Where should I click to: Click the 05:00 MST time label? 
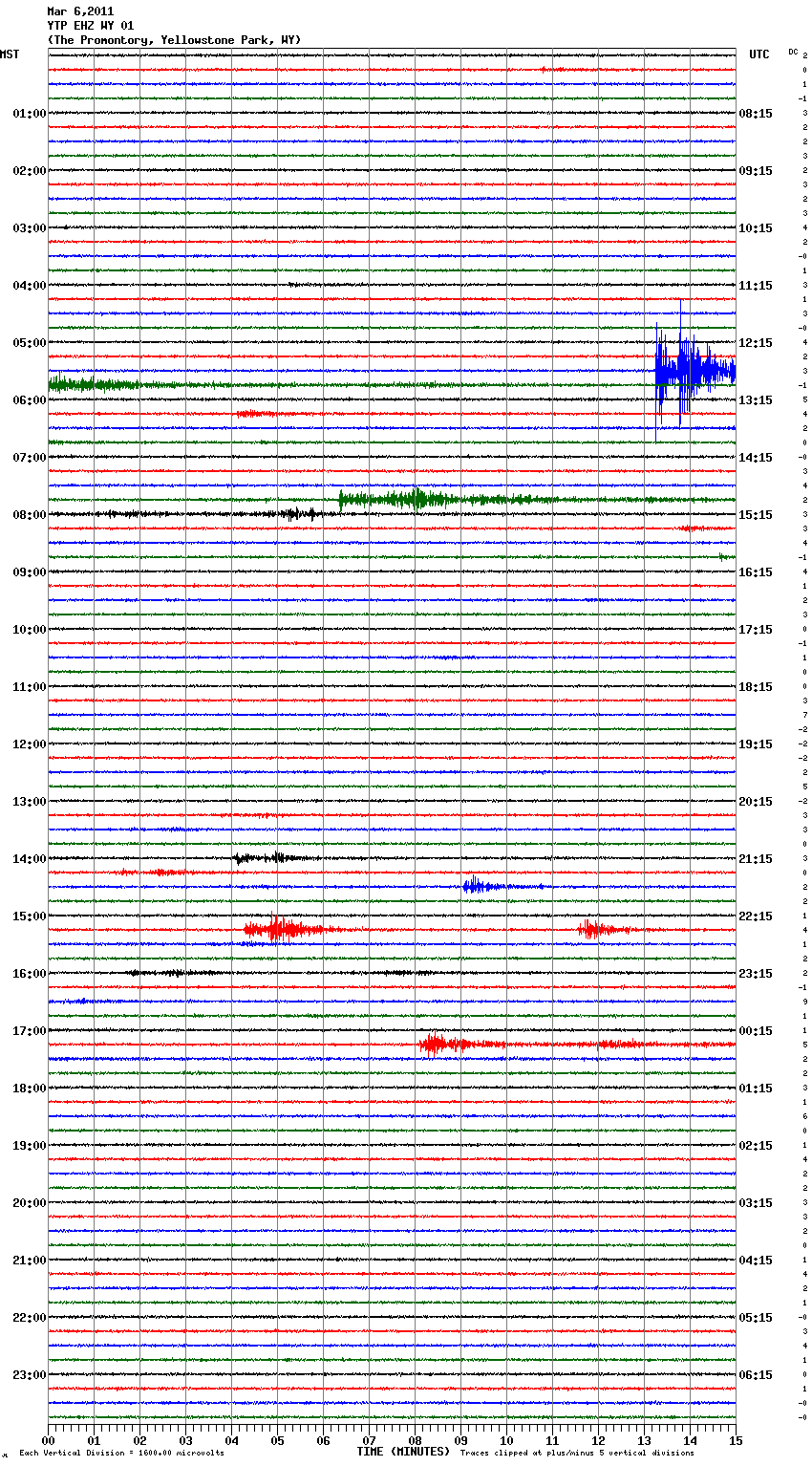point(29,343)
